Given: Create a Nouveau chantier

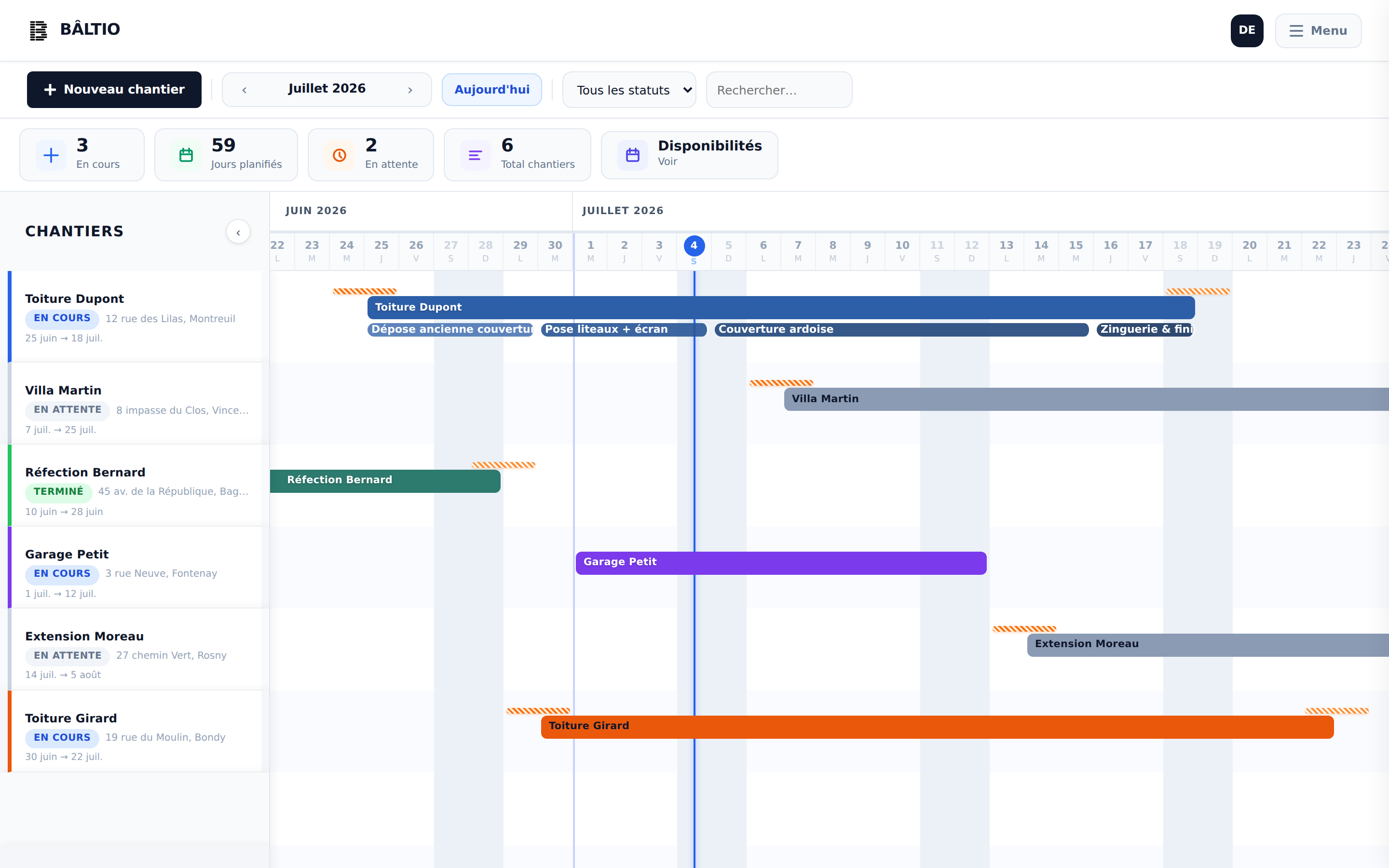Looking at the screenshot, I should pos(114,90).
